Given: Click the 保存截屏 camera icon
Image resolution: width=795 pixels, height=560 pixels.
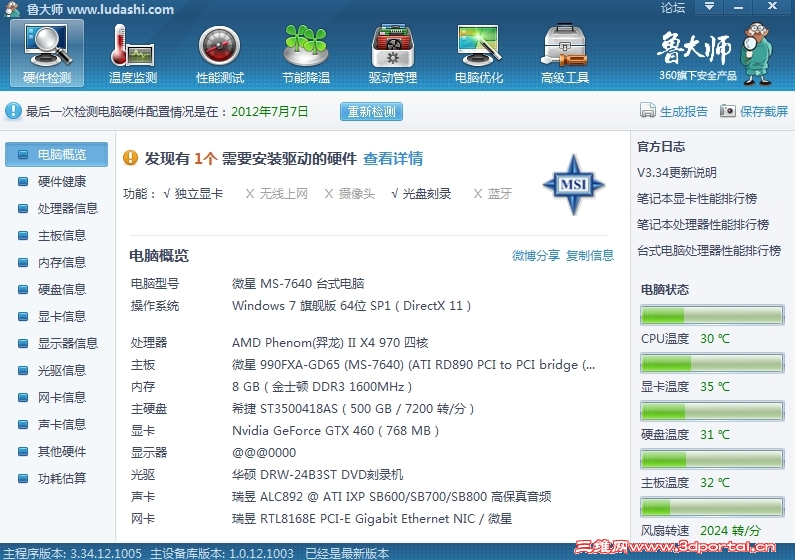Looking at the screenshot, I should (728, 110).
